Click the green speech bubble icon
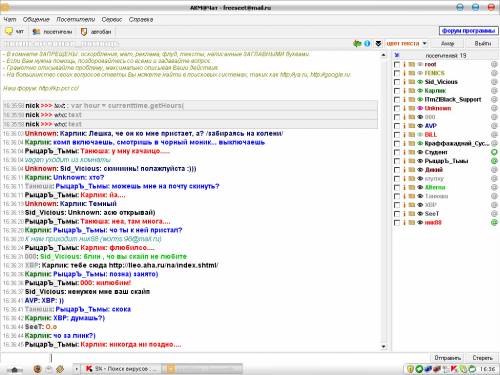The height and width of the screenshot is (375, 500). pos(357,44)
